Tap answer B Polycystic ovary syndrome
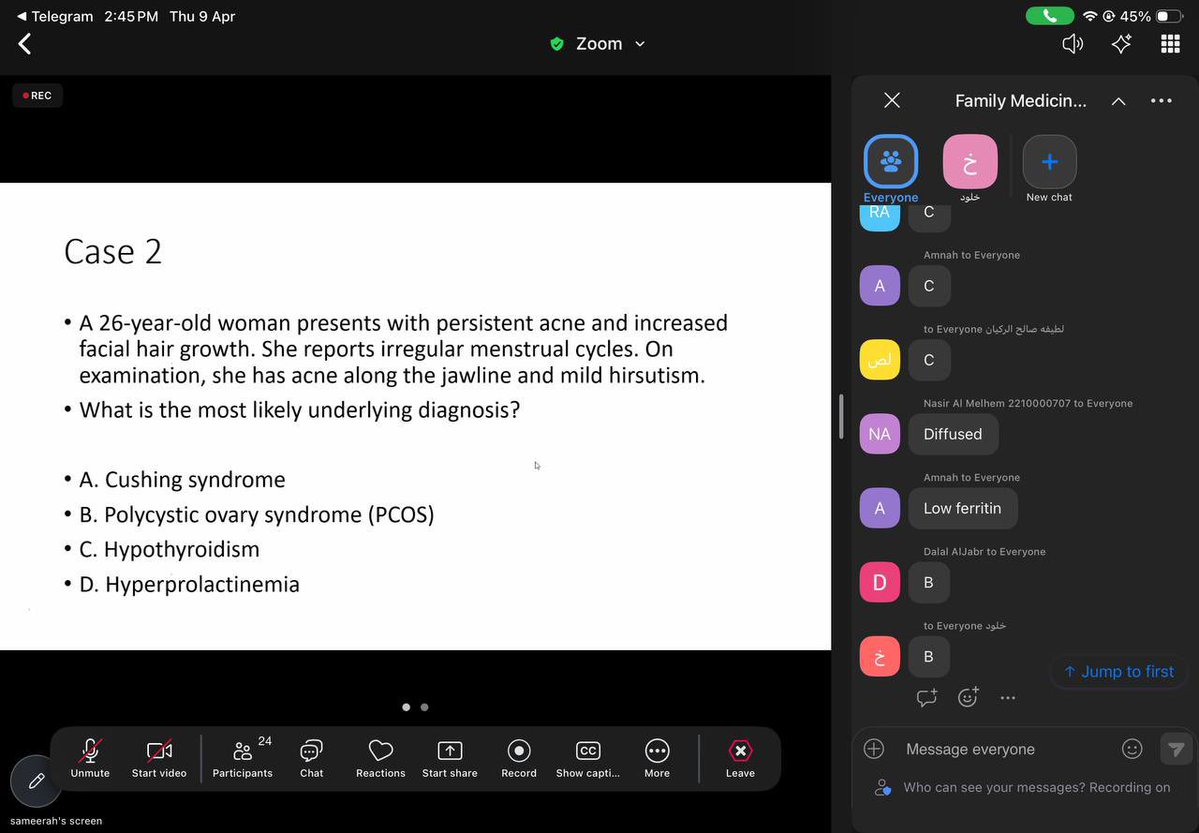Viewport: 1199px width, 833px height. (257, 514)
